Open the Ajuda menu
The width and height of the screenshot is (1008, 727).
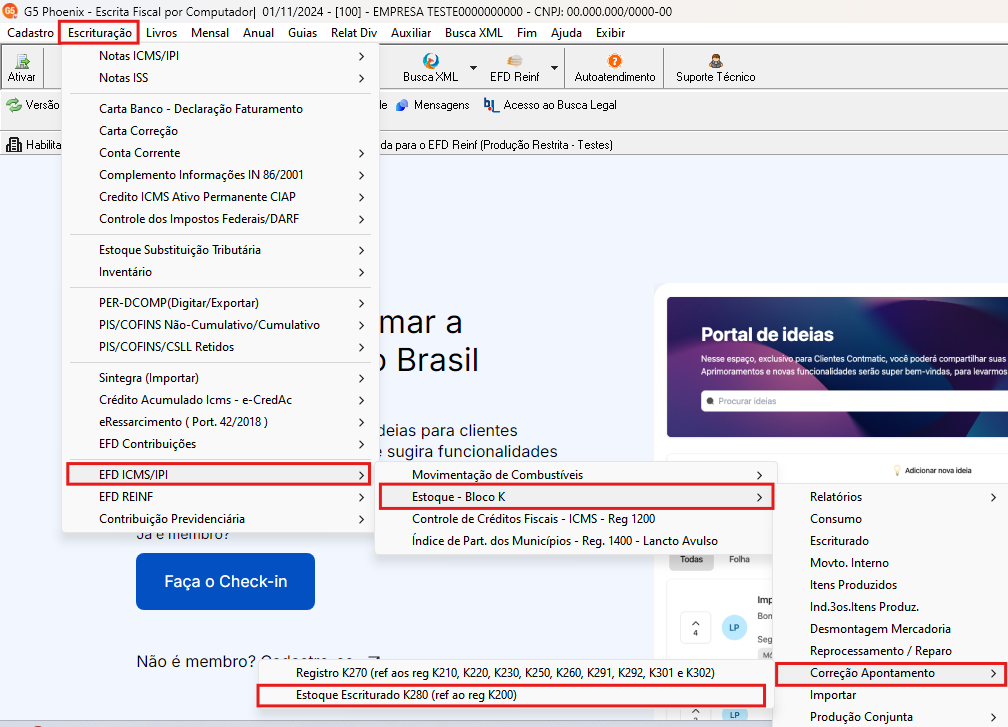point(566,33)
